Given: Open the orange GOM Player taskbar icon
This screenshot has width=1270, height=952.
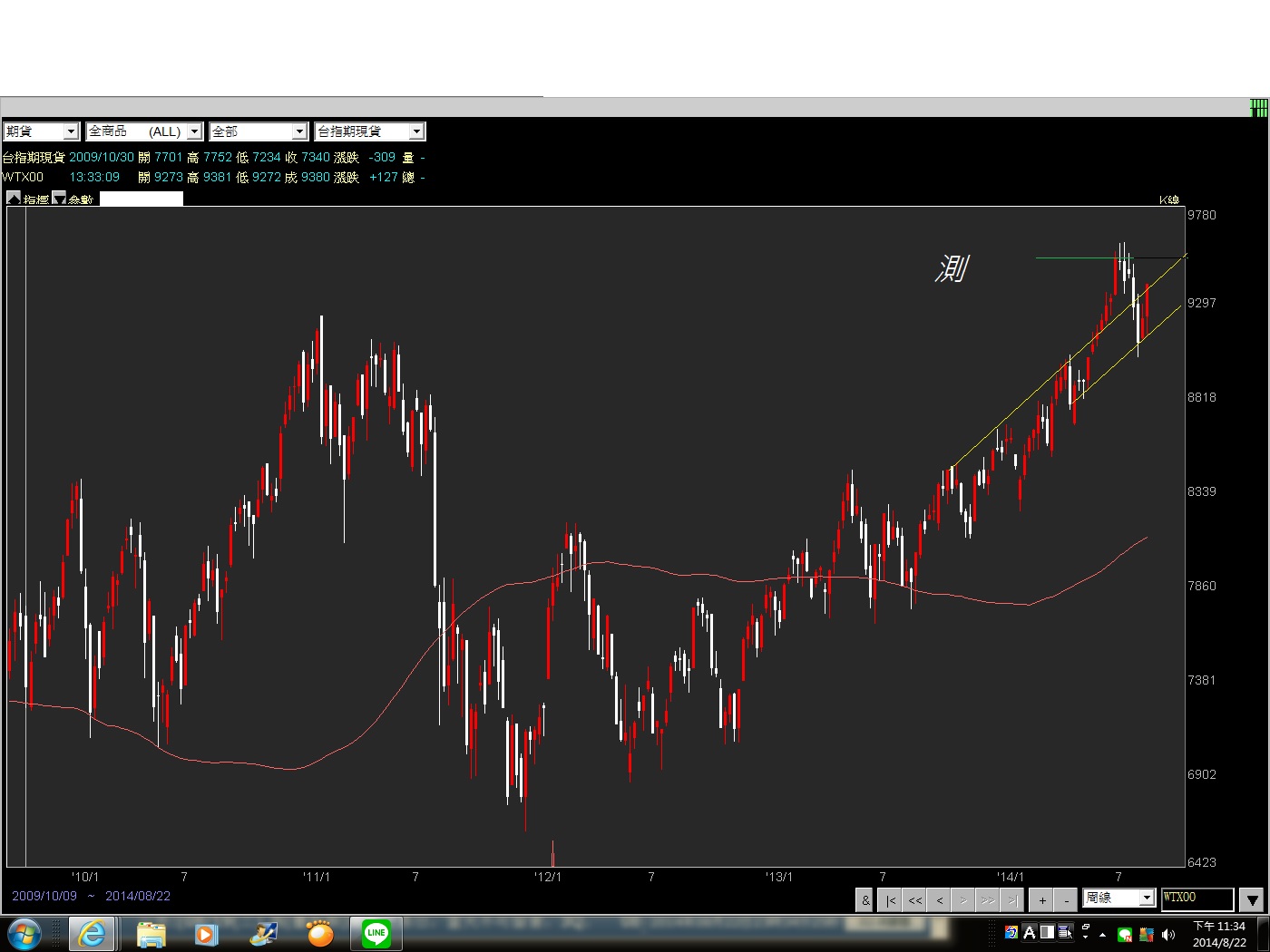Looking at the screenshot, I should click(x=319, y=934).
